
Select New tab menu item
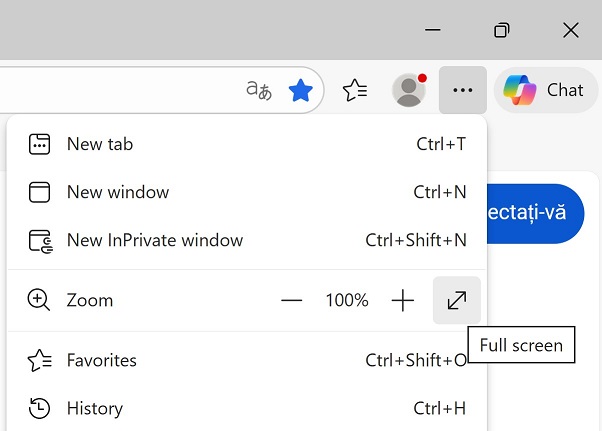click(100, 144)
